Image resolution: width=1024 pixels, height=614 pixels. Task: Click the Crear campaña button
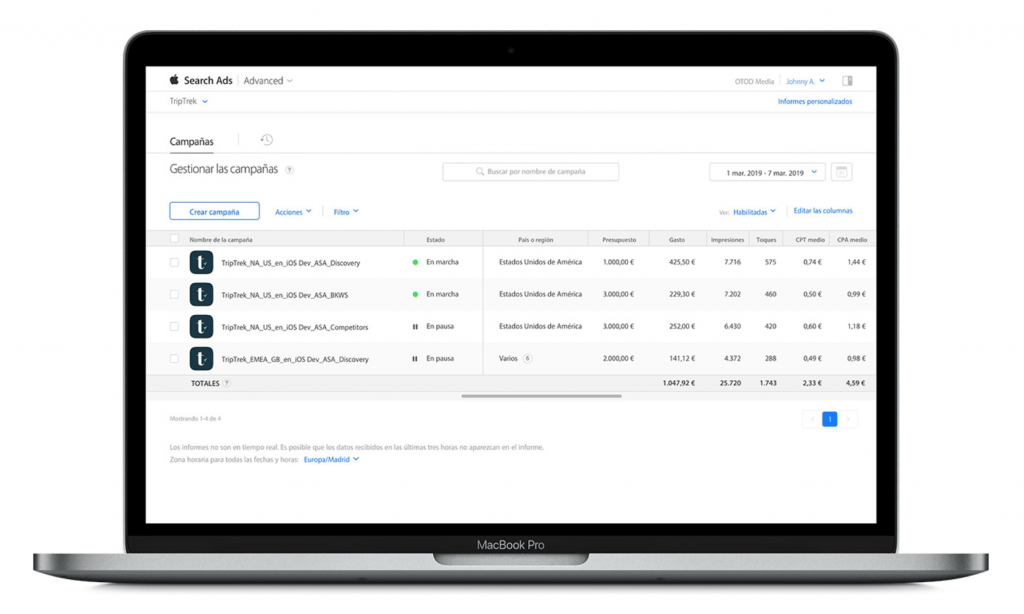214,211
